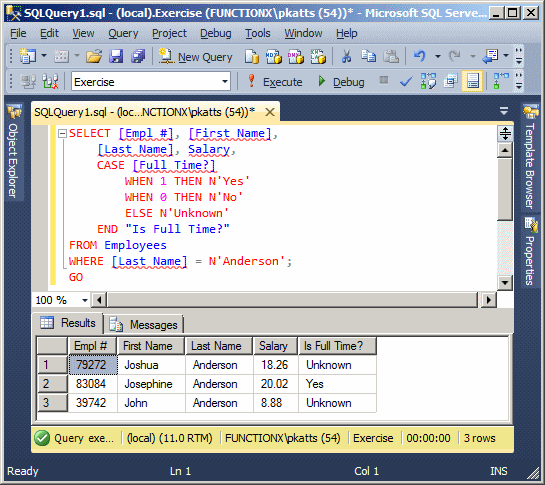Click the Undo arrow icon
The width and height of the screenshot is (545, 485).
[420, 56]
